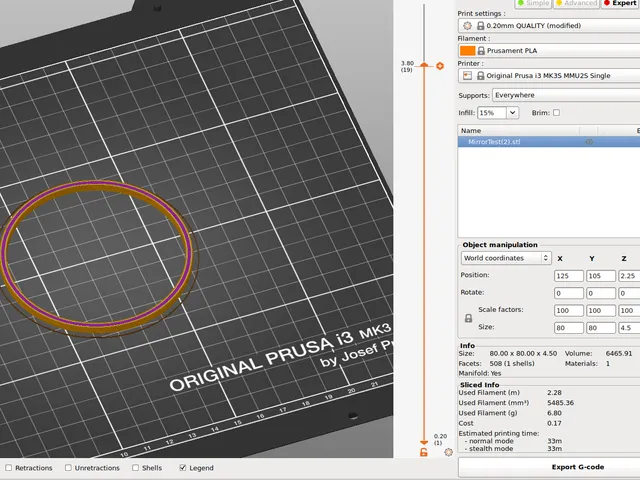Click the lock icon beside 0.20mm QUALITY
The height and width of the screenshot is (480, 640).
[x=480, y=26]
